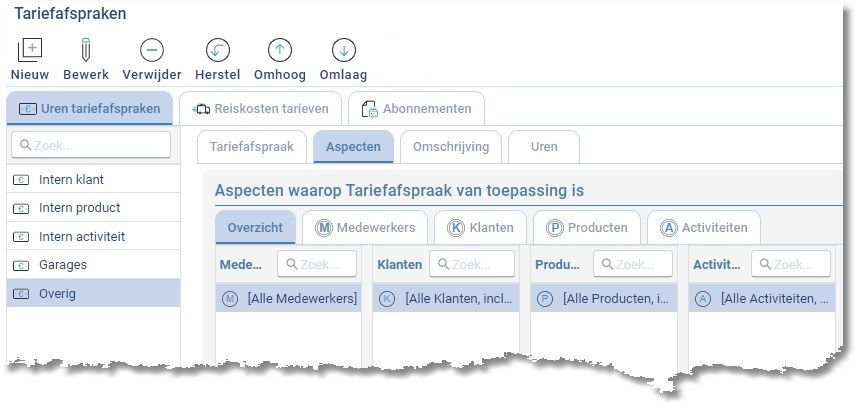Open the Producten aspect tab
The width and height of the screenshot is (857, 407).
pyautogui.click(x=587, y=228)
